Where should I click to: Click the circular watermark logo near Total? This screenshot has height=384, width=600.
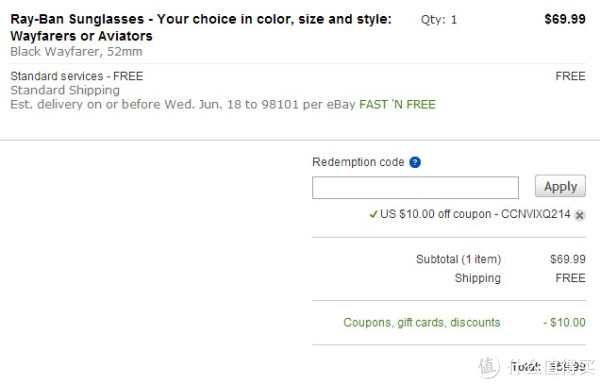tap(488, 367)
